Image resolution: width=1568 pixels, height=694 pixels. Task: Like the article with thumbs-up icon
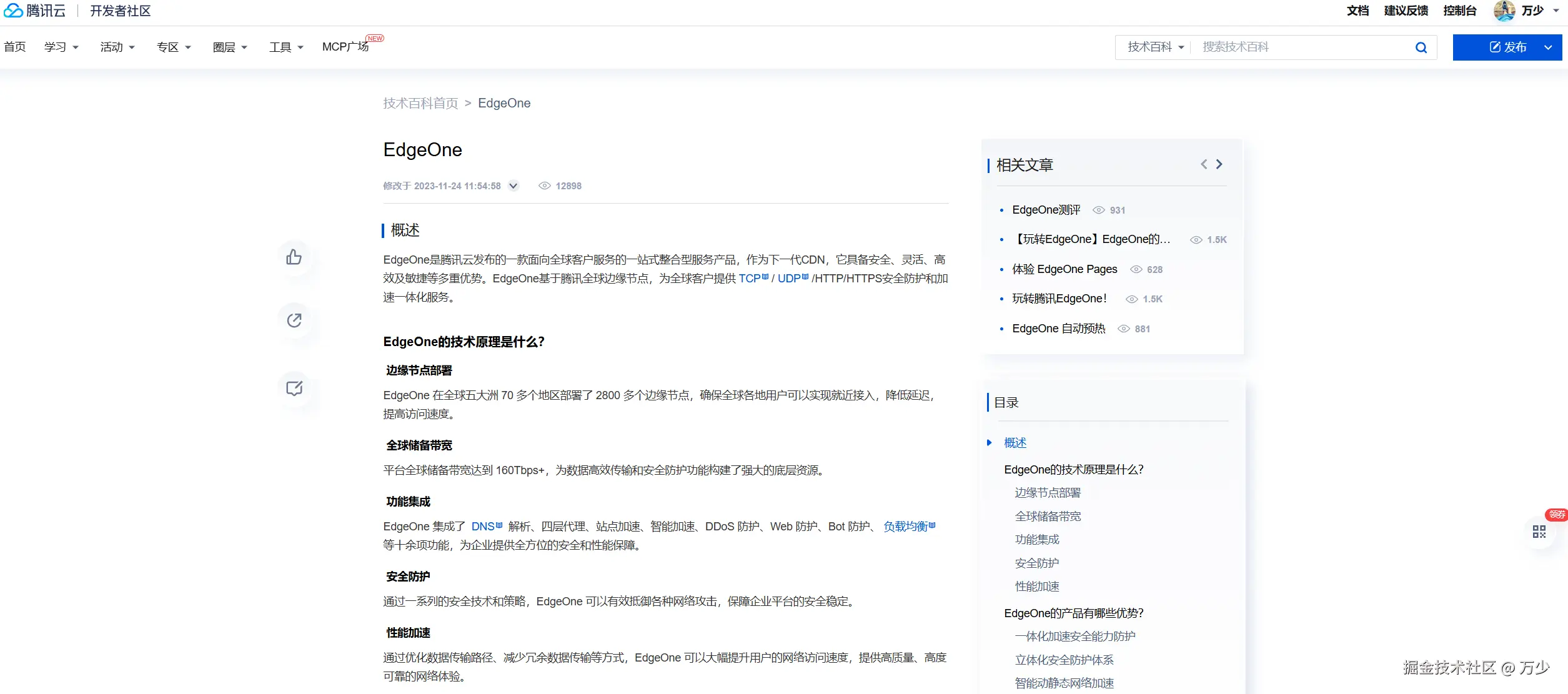click(294, 257)
